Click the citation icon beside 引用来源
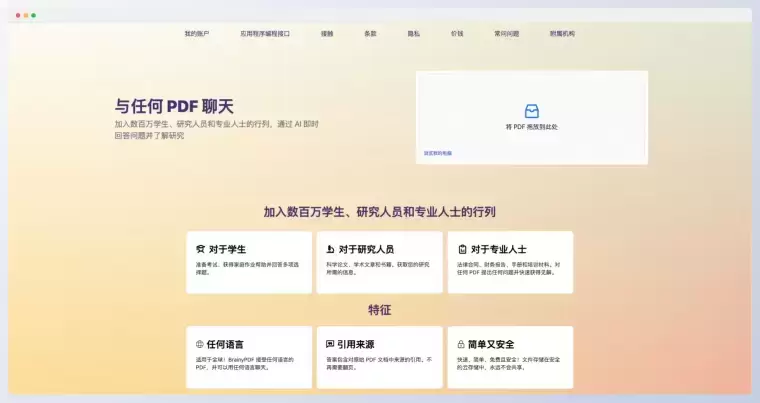 330,344
